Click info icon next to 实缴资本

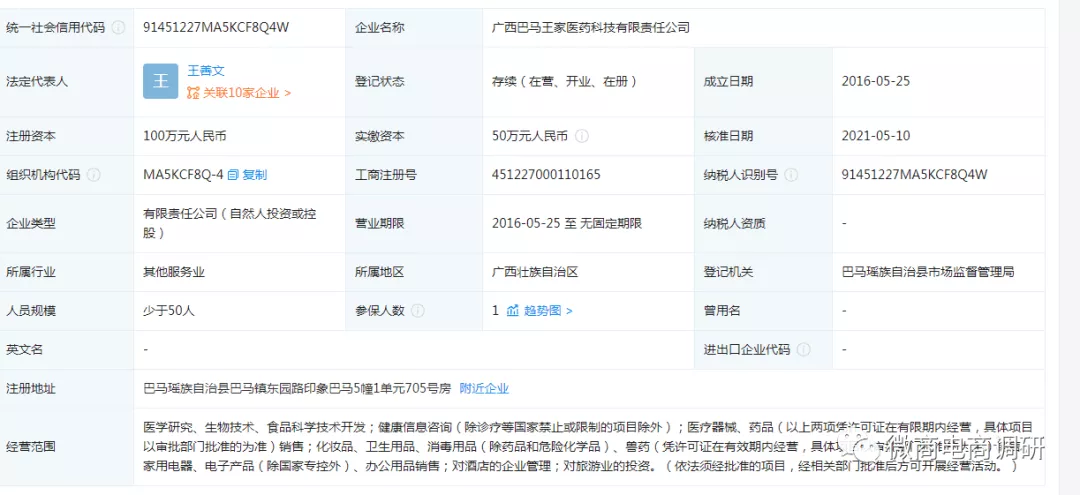click(582, 136)
